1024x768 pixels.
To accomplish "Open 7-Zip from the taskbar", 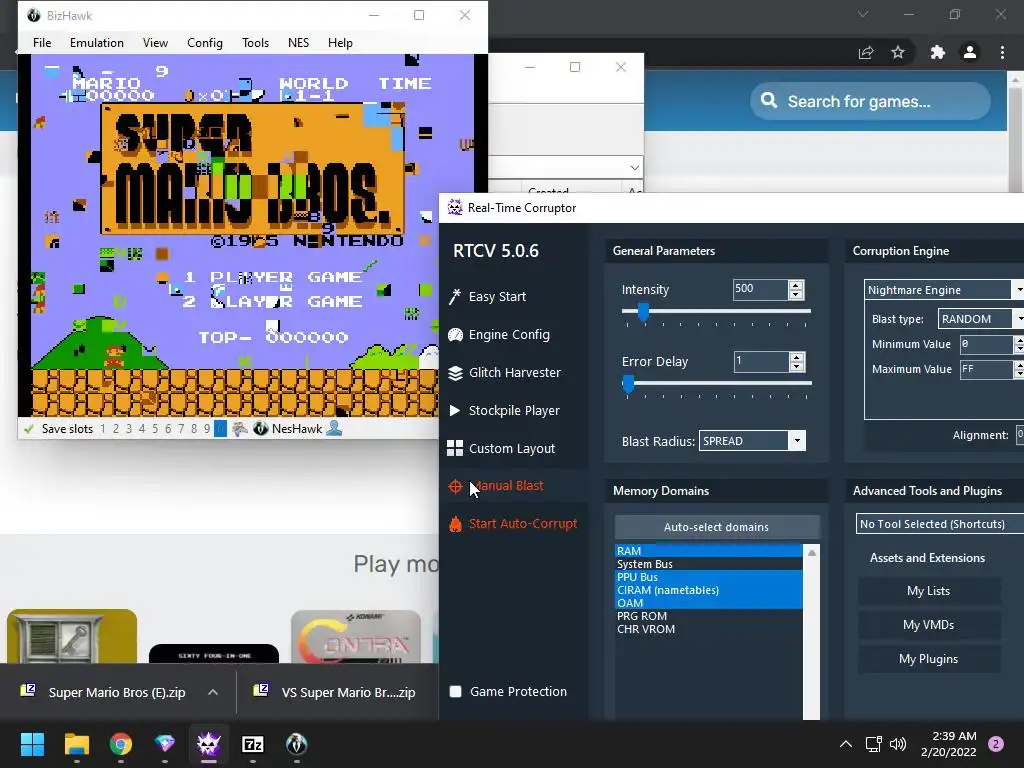I will click(x=253, y=744).
